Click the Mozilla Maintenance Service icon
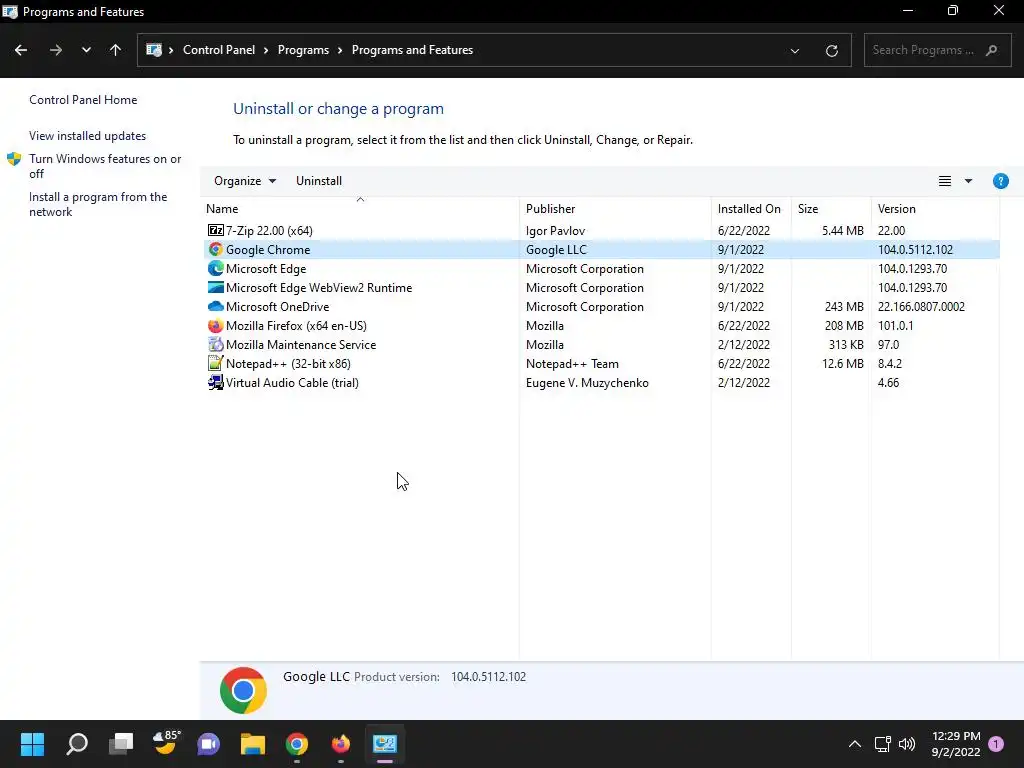The height and width of the screenshot is (768, 1024). coord(216,344)
